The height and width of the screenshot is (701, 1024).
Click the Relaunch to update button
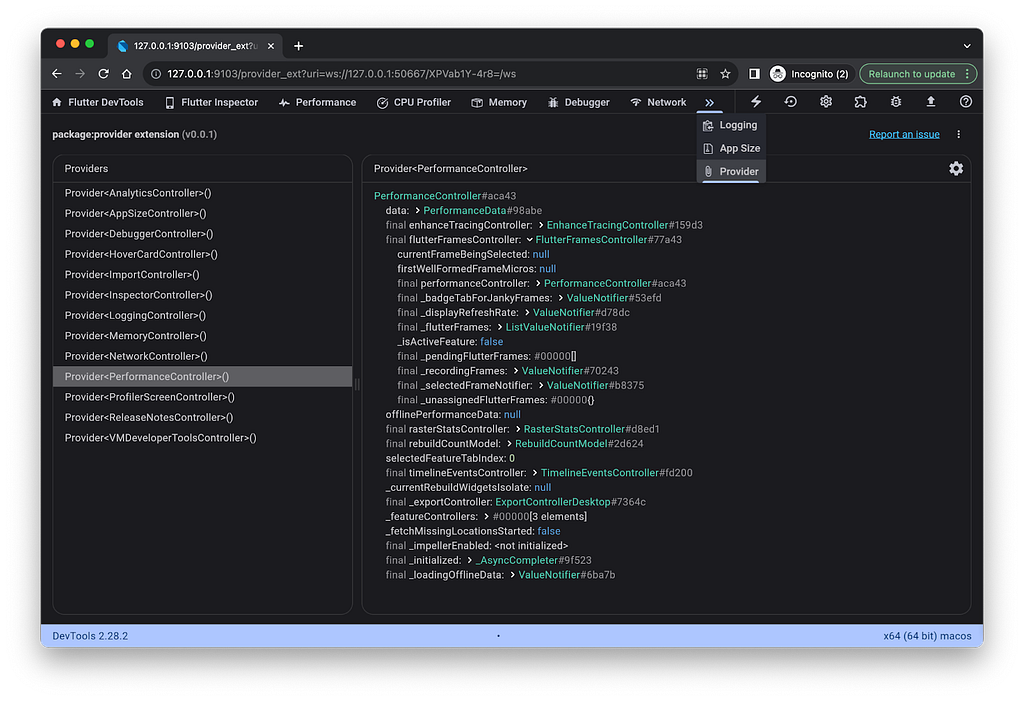tap(918, 74)
